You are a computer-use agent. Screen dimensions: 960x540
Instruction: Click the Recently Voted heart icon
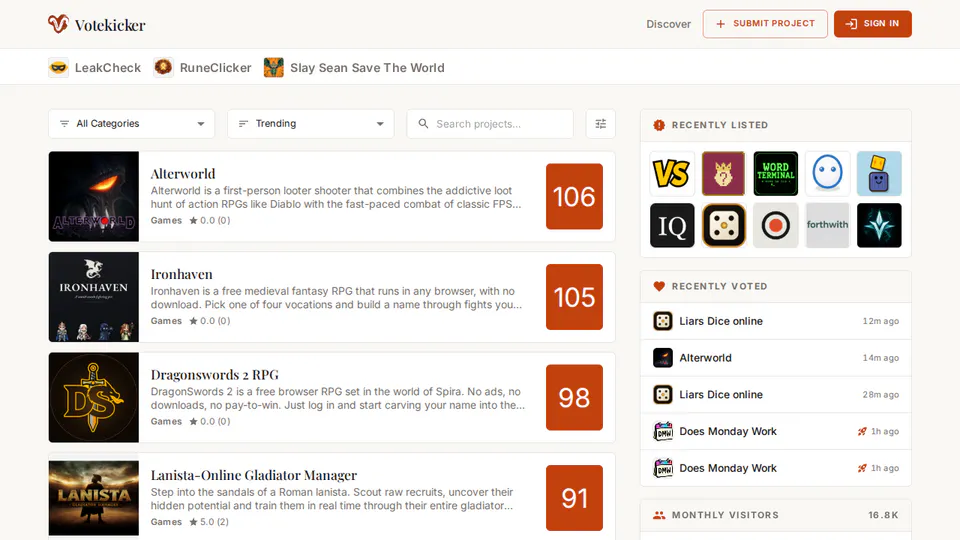[x=659, y=286]
